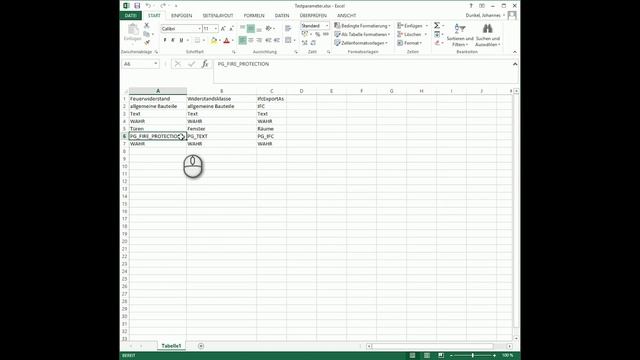Switch to the FORMELN tab
Image resolution: width=640 pixels, height=360 pixels.
click(254, 16)
